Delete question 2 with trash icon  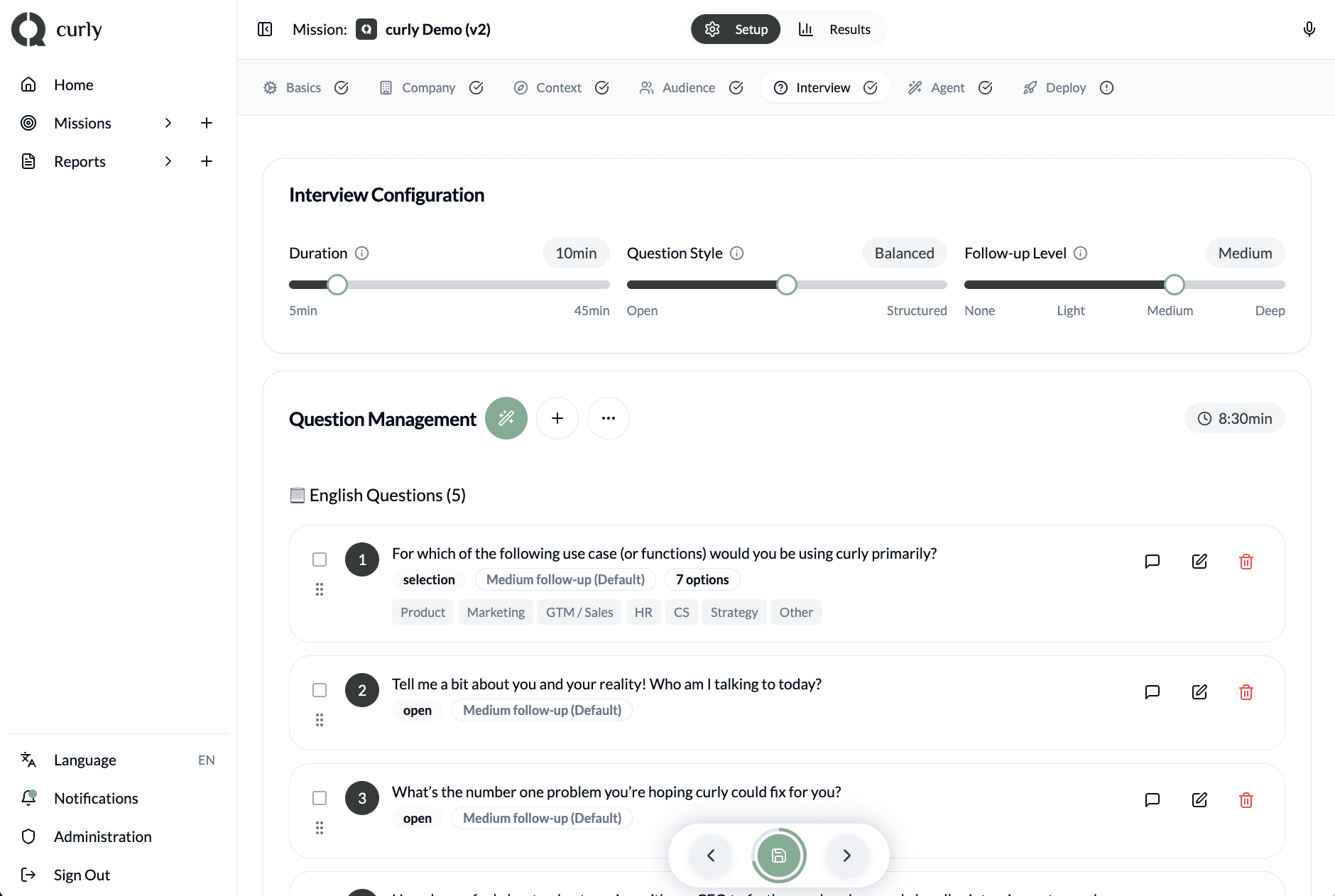(1246, 692)
